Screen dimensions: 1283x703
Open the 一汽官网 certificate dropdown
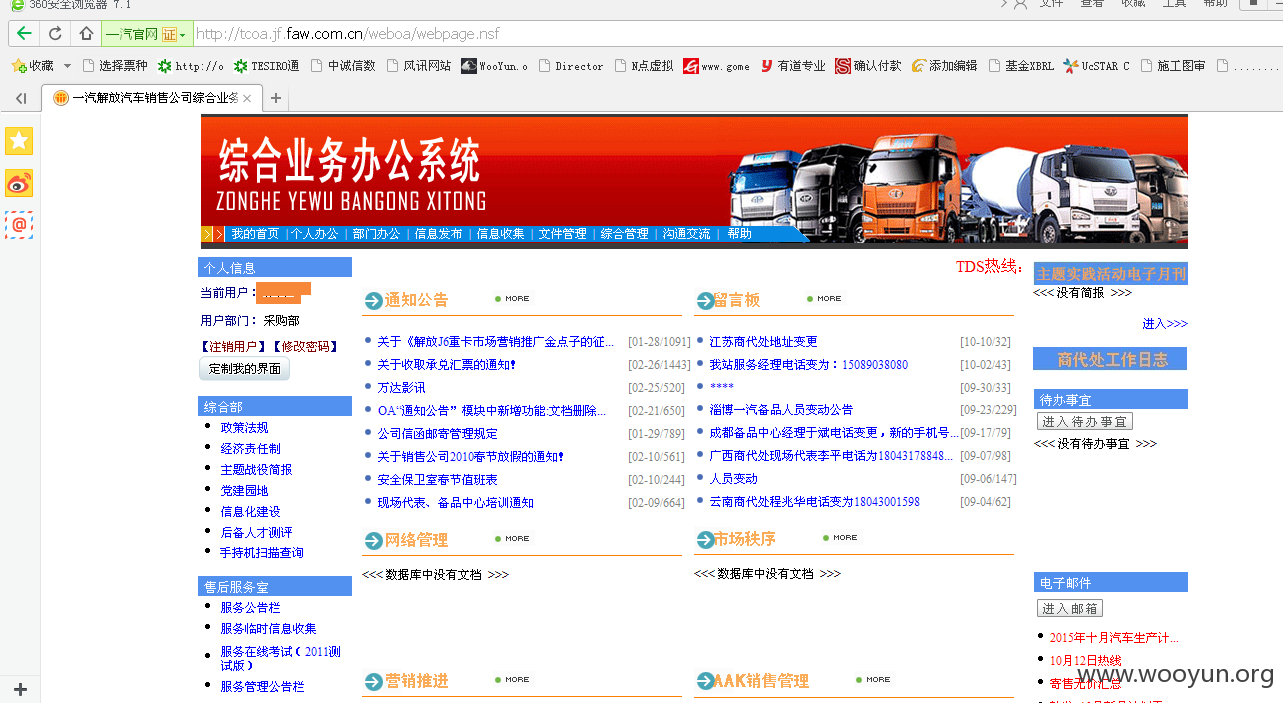coord(146,33)
